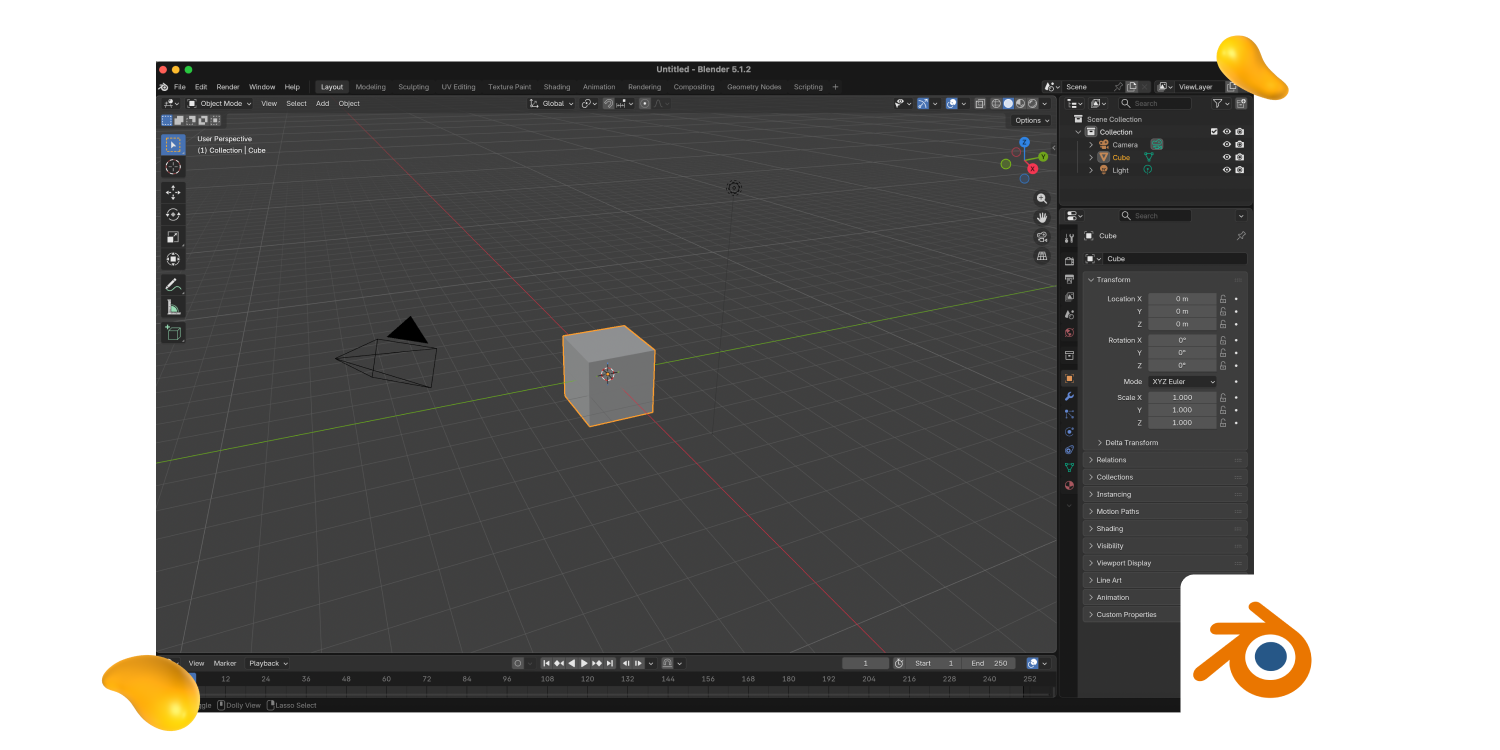Click the X axis on navigation gizmo
Screen dimensions: 1500x750
1032,169
